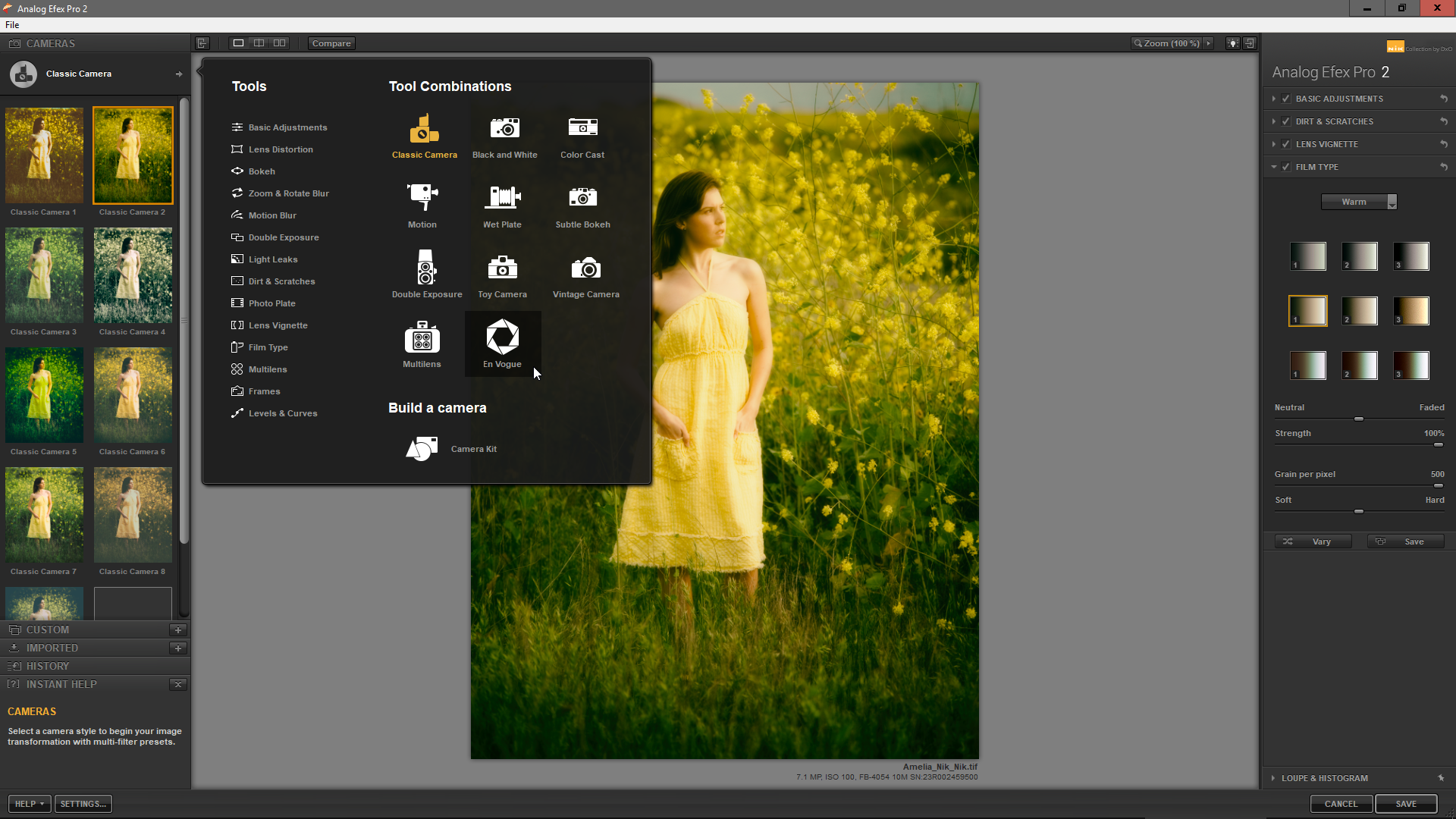1456x819 pixels.
Task: Select warm film swatch number 3, middle row
Action: (x=1411, y=311)
